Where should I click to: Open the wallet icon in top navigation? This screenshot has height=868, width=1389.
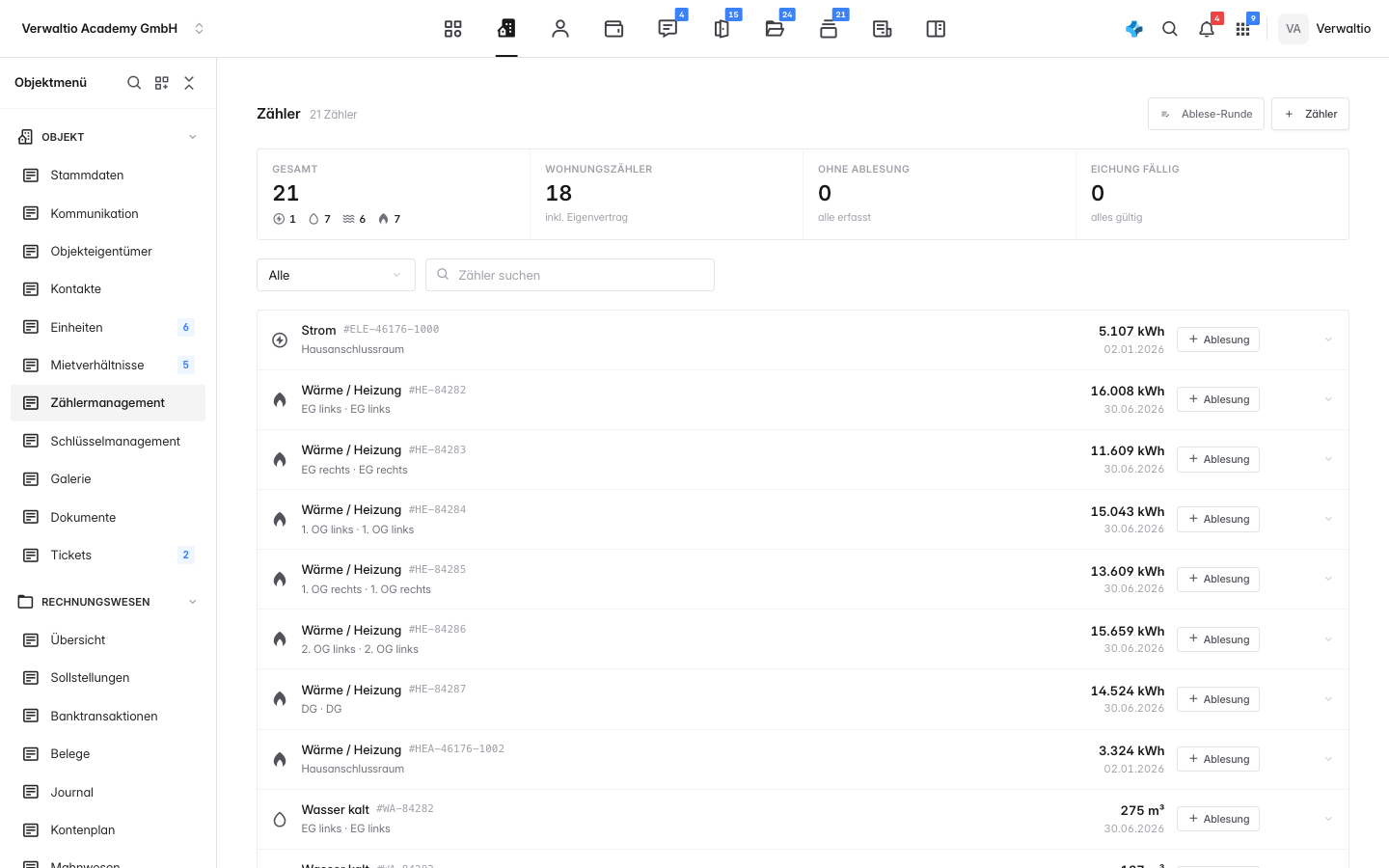[x=613, y=29]
